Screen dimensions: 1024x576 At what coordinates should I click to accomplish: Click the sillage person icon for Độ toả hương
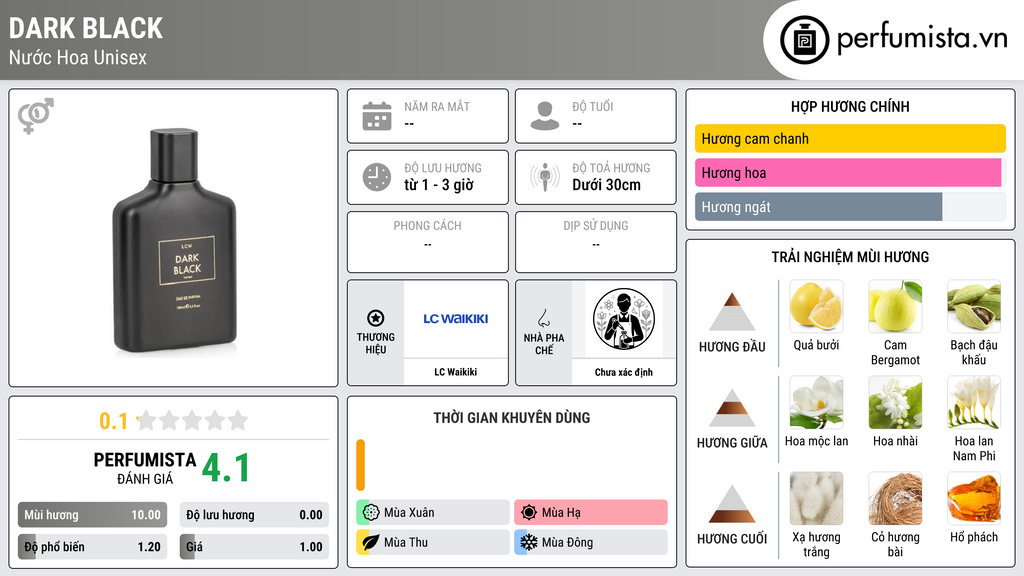(545, 177)
